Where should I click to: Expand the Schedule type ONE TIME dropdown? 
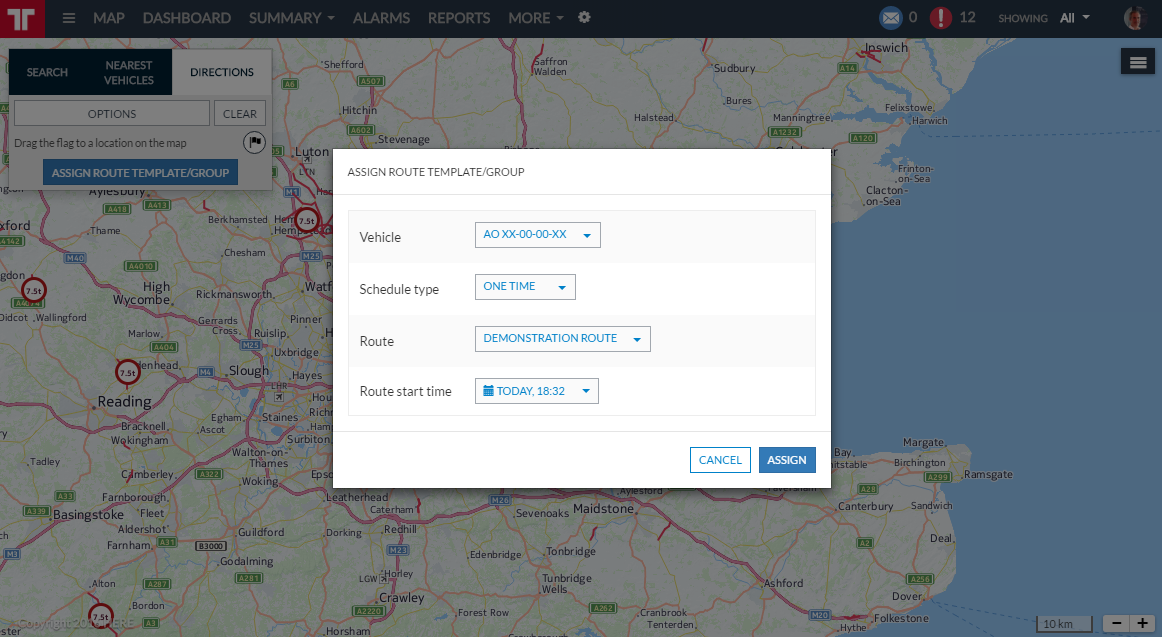pos(525,287)
